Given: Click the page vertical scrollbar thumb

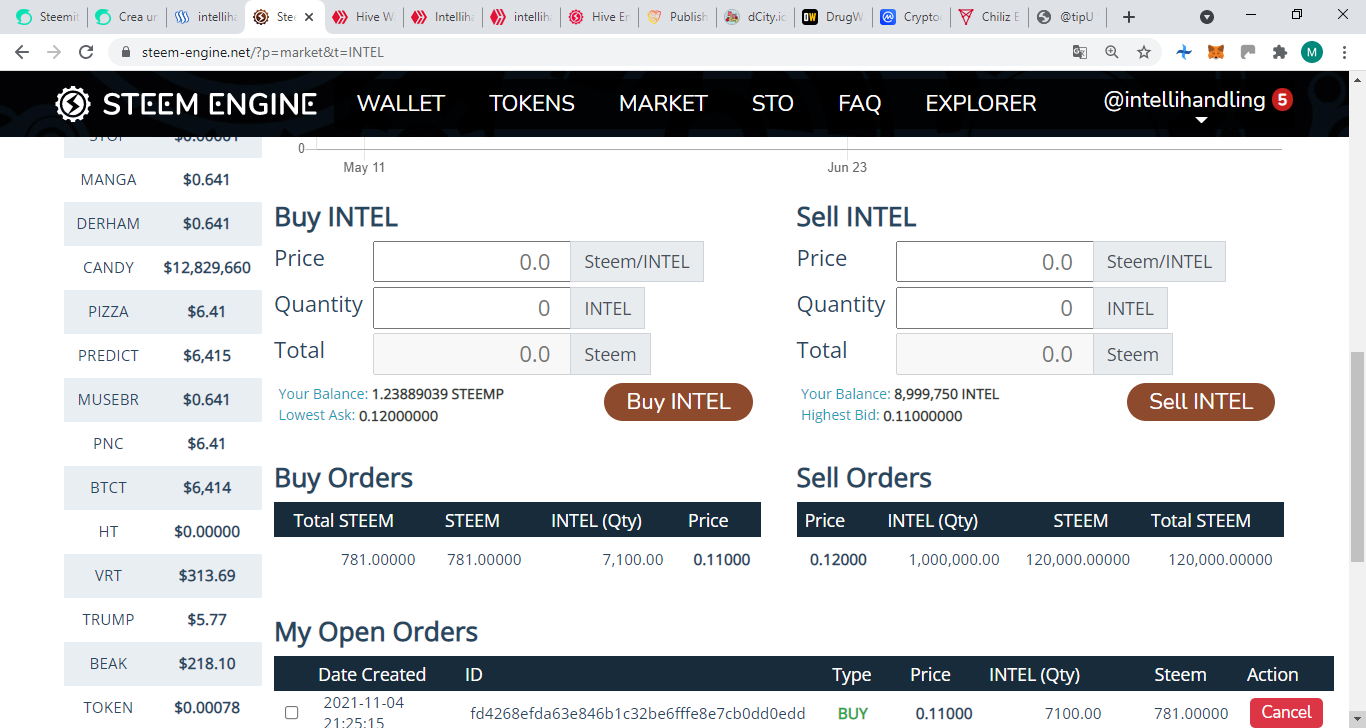Looking at the screenshot, I should 1357,456.
